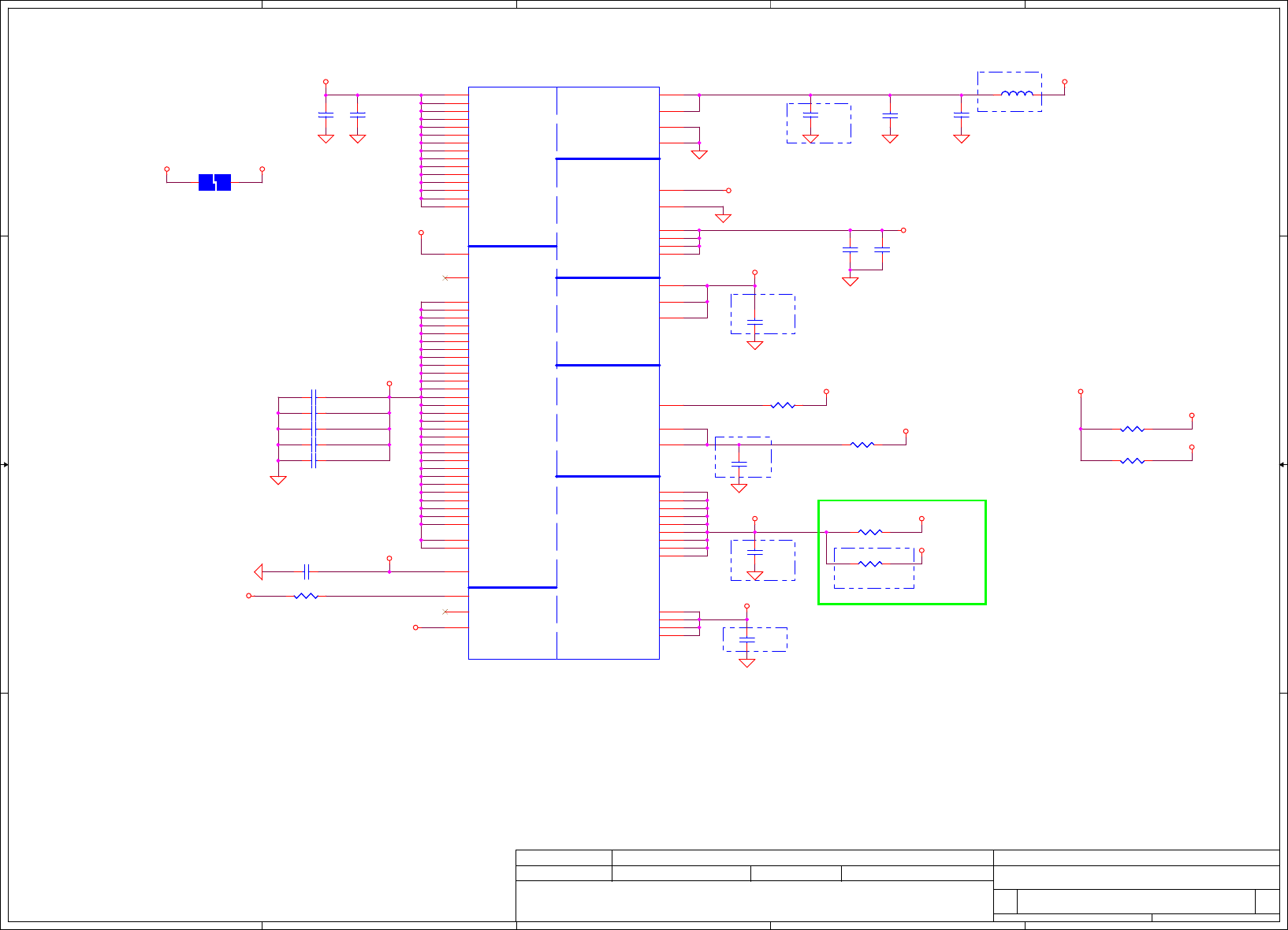Click the upper no-connect X mark left of the IC
The height and width of the screenshot is (930, 1288).
pyautogui.click(x=445, y=277)
